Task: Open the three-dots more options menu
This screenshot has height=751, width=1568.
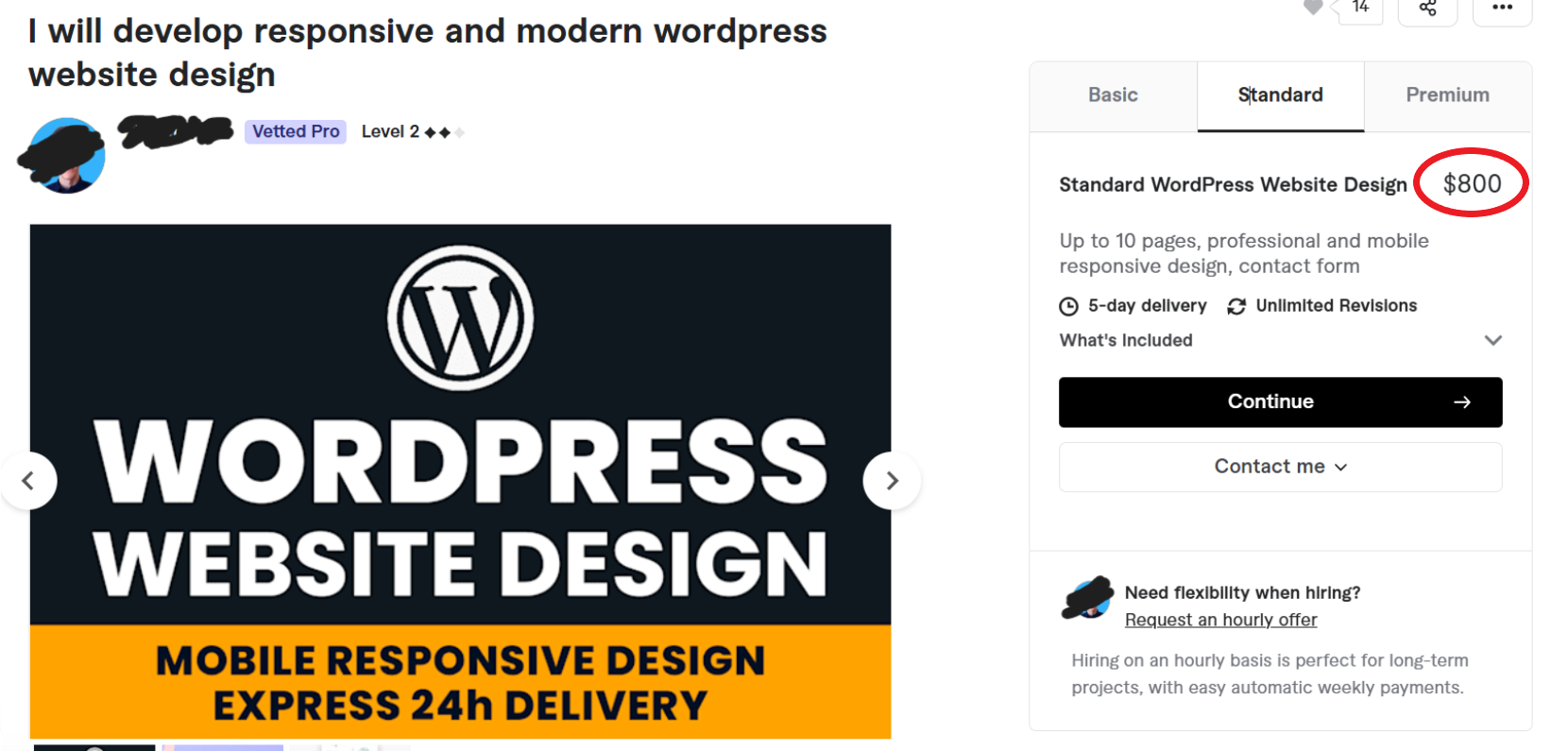Action: tap(1502, 9)
